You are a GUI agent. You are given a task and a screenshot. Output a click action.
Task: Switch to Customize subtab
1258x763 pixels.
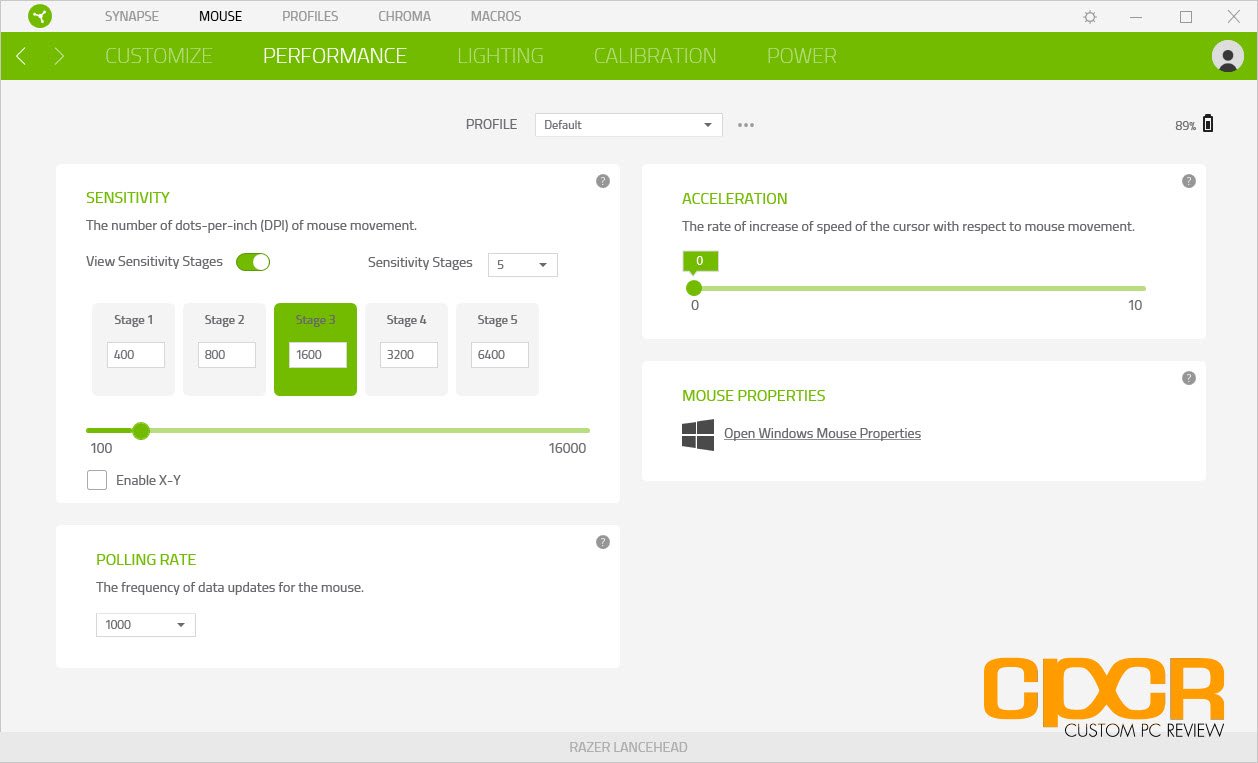(x=159, y=56)
